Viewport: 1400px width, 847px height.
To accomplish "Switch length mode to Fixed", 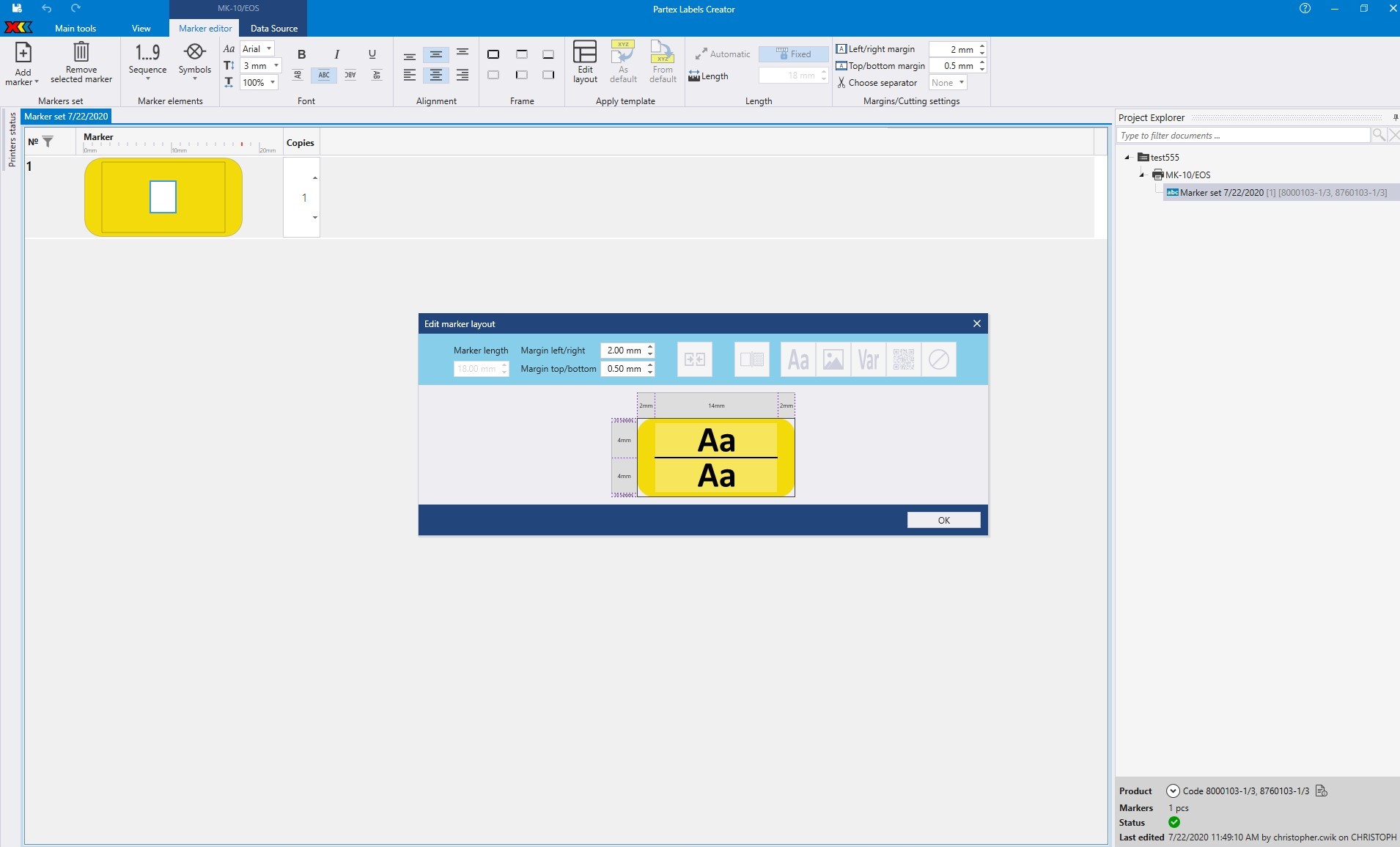I will [x=793, y=54].
